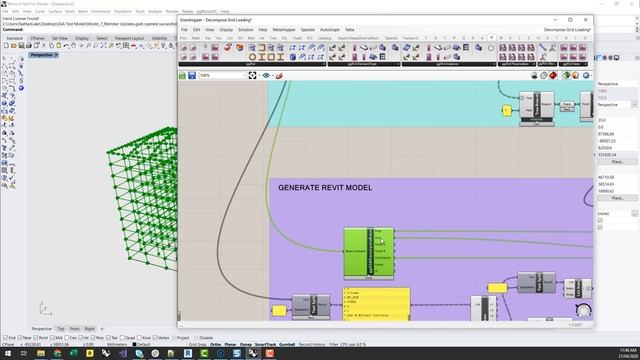Click the red sketch brush icon in canvas toolbar
The width and height of the screenshot is (640, 360).
coord(279,76)
